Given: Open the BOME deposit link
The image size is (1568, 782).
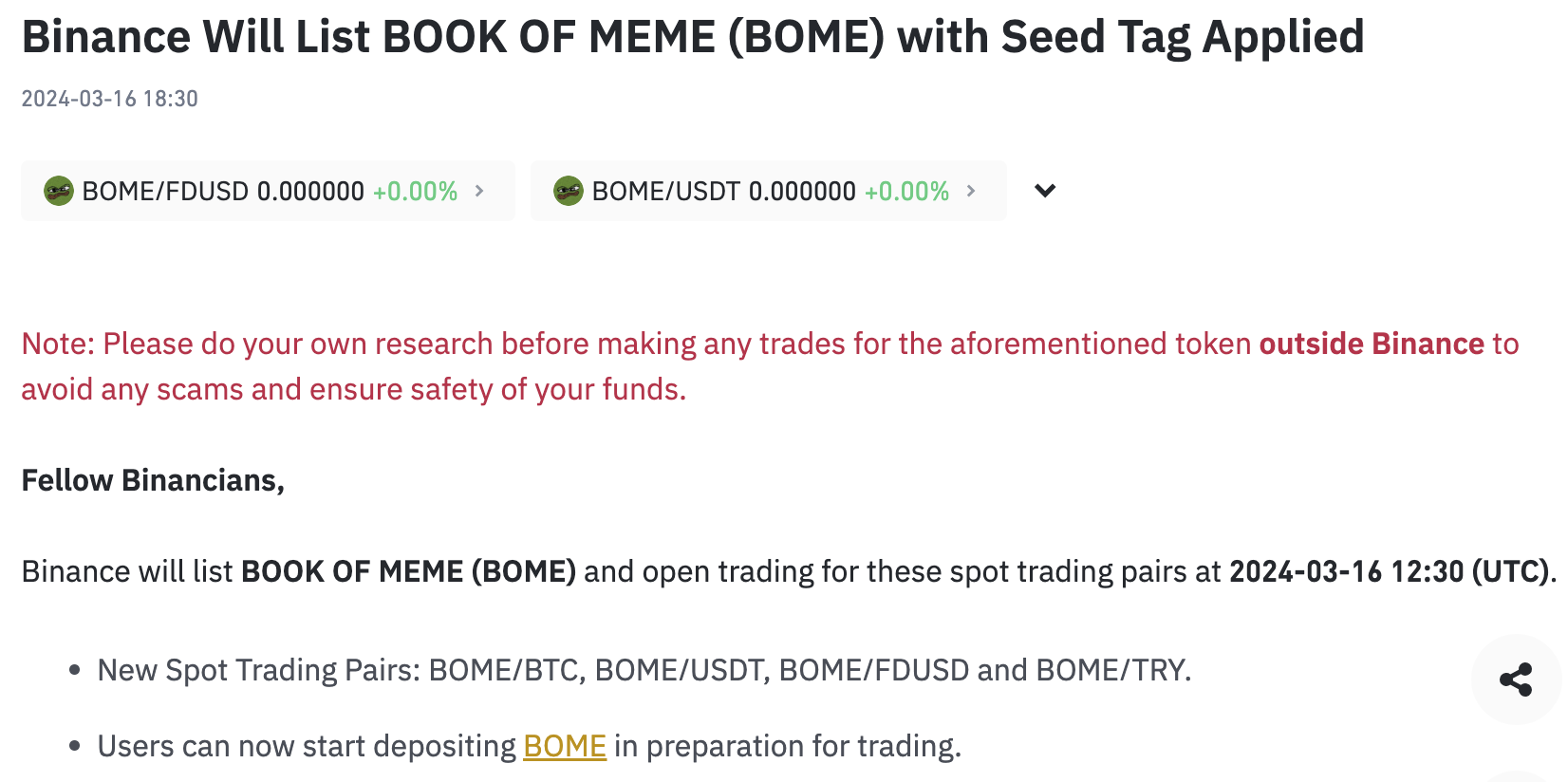Looking at the screenshot, I should coord(565,746).
